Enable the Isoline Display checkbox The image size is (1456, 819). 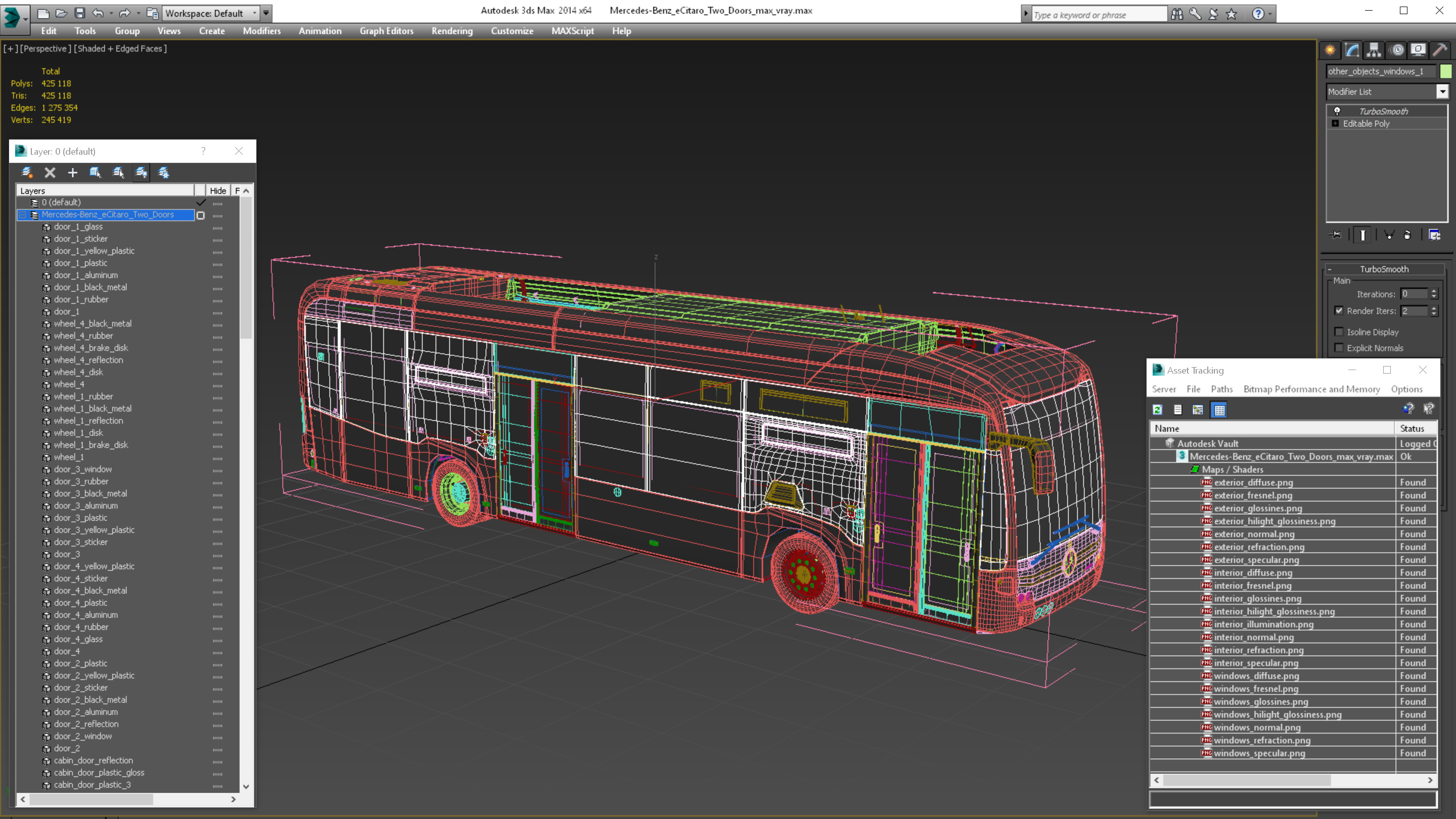click(1339, 332)
